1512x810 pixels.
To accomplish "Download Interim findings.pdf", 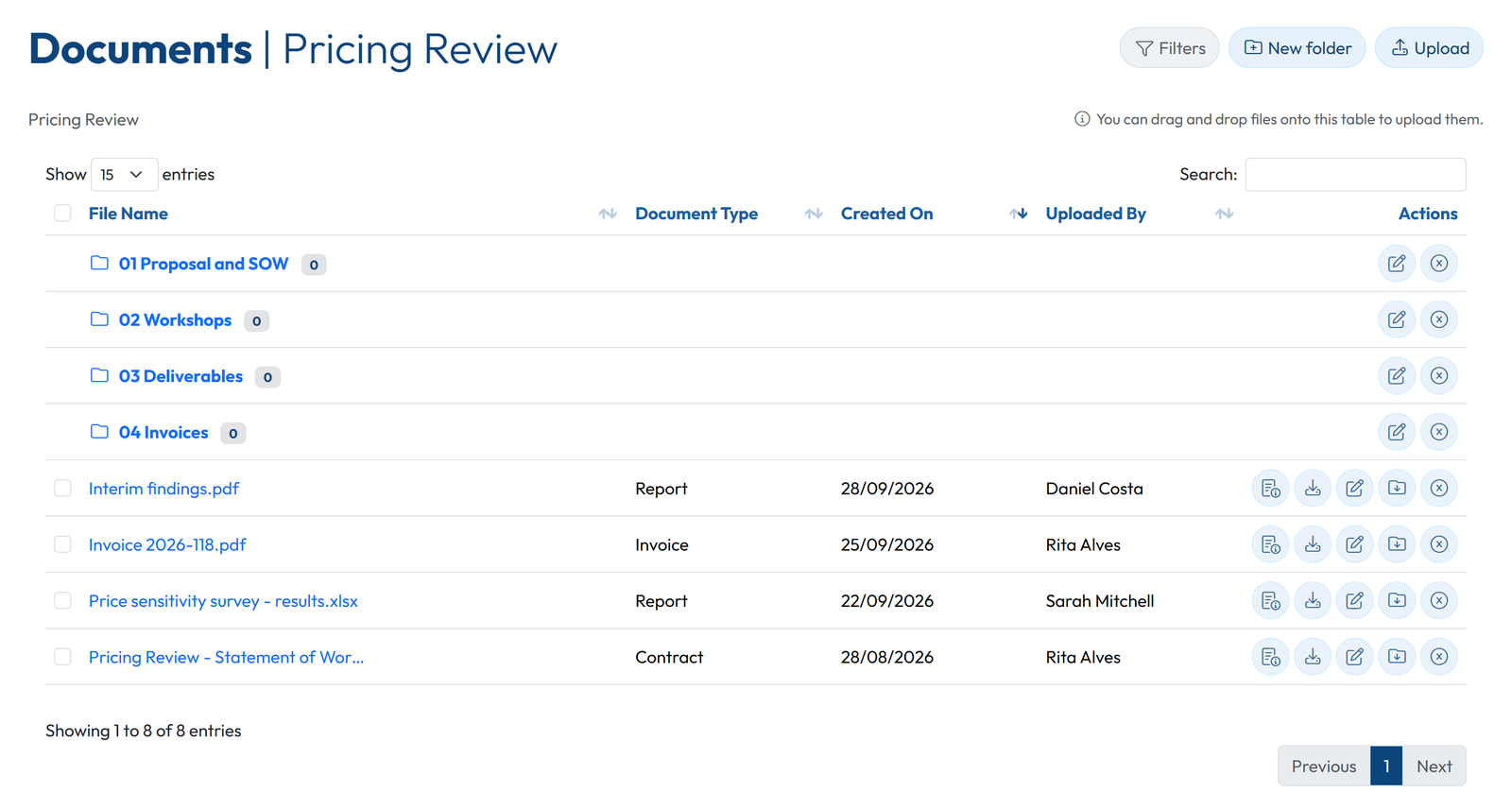I will point(1313,489).
